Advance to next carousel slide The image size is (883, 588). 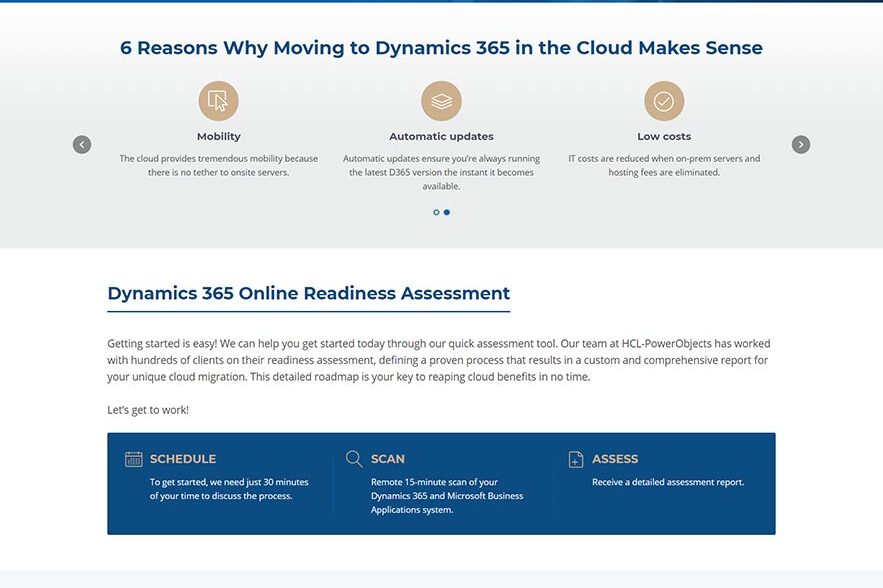click(801, 144)
